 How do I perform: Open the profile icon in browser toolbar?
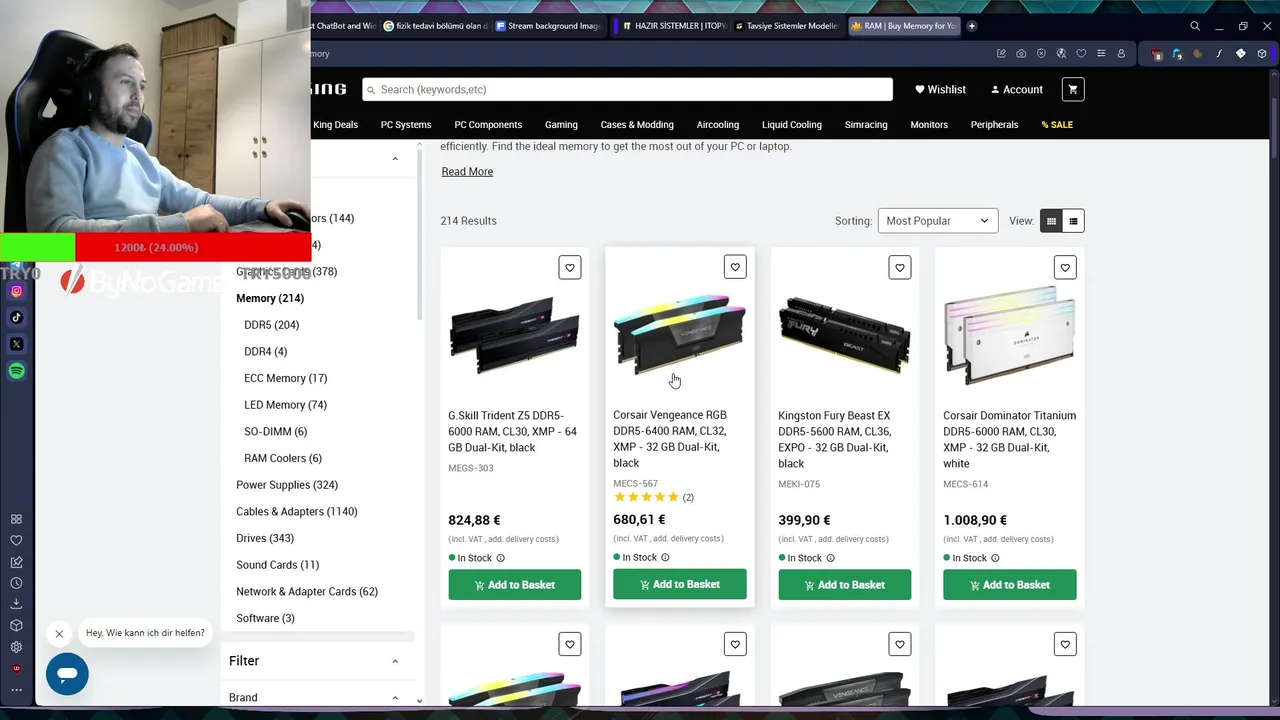1121,54
